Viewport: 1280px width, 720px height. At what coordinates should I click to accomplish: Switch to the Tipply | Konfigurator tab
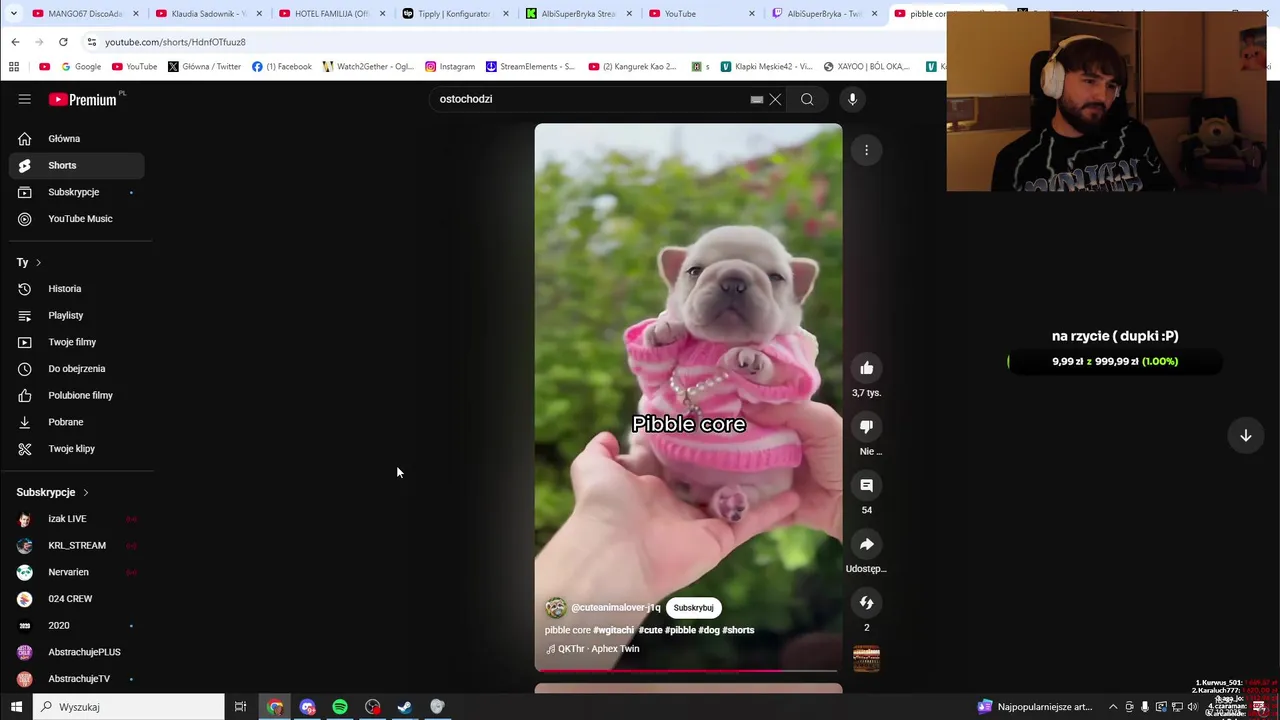tap(455, 14)
